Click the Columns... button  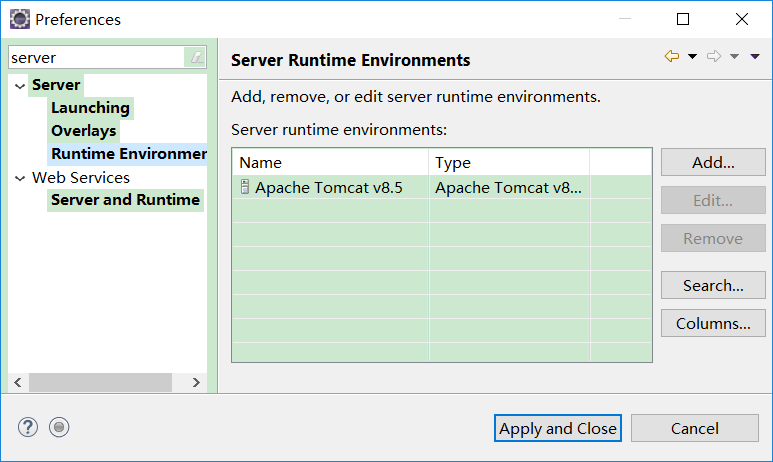point(713,323)
